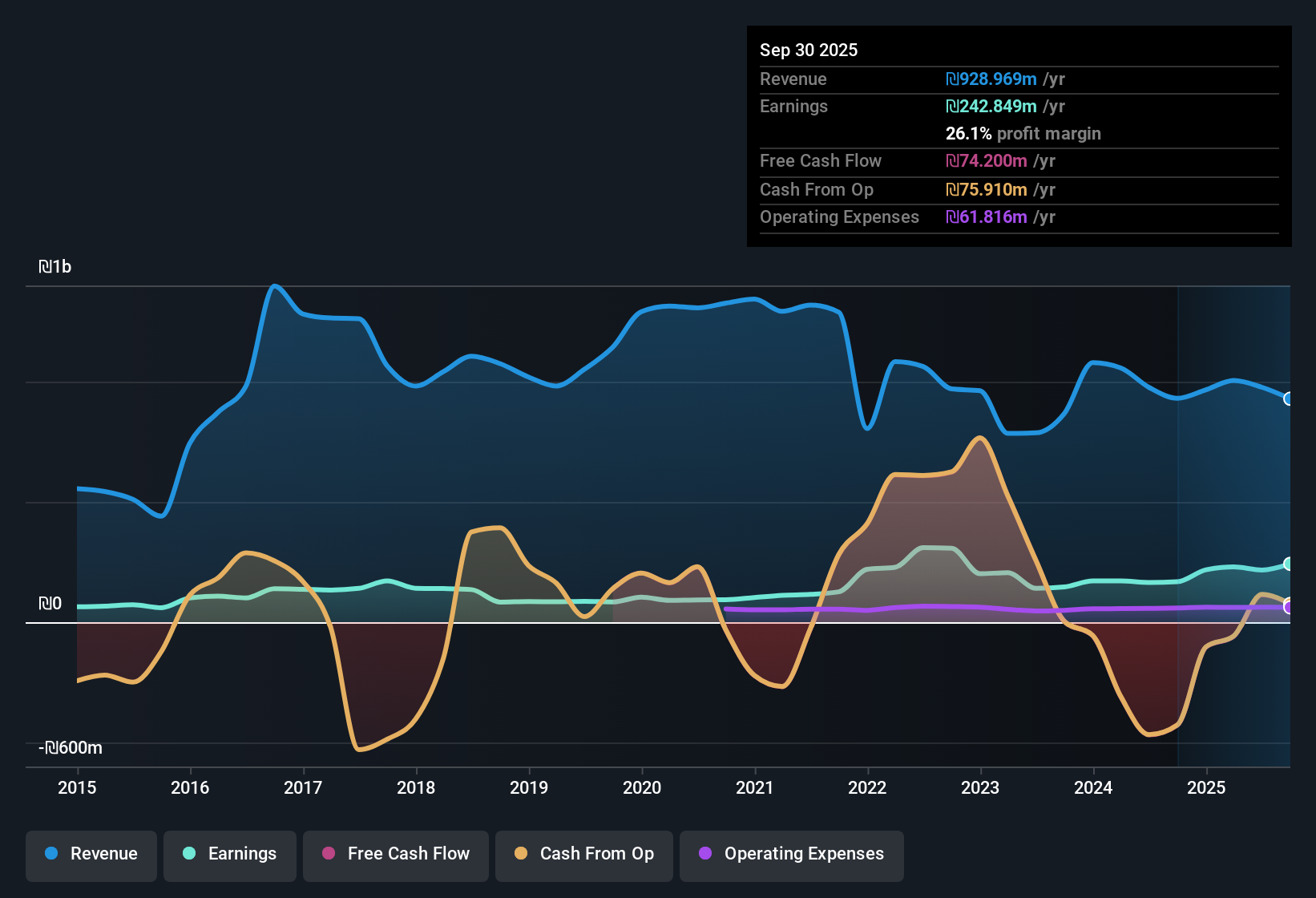Click the Free Cash Flow pink dot icon
This screenshot has height=898, width=1316.
point(328,854)
